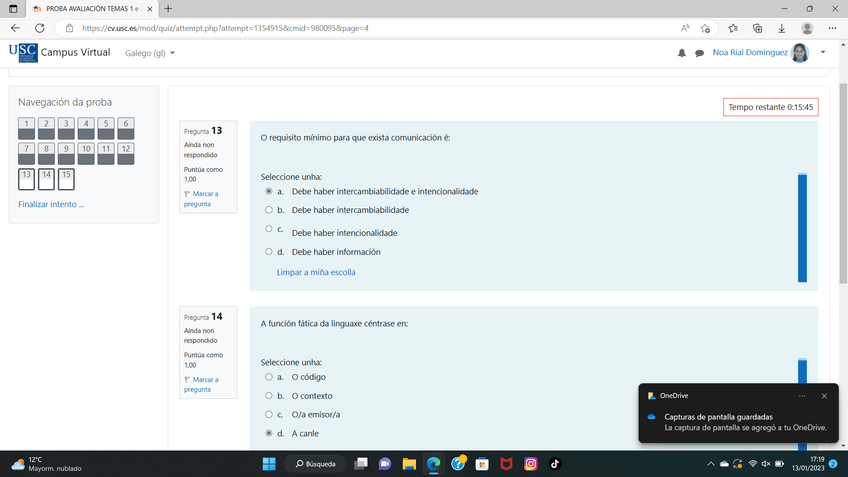This screenshot has width=848, height=477.
Task: Open Task View on the taskbar
Action: [361, 464]
